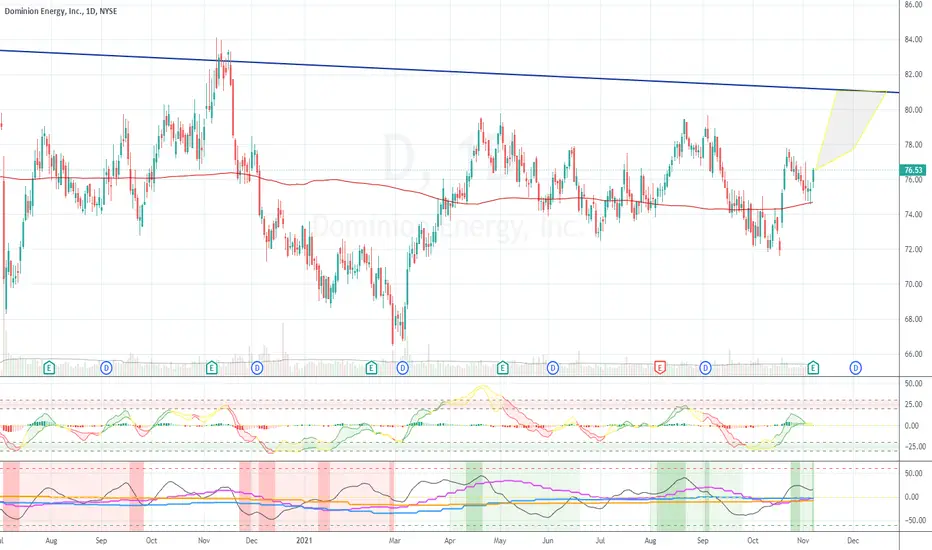Click the Apr label on time axis

coord(450,540)
